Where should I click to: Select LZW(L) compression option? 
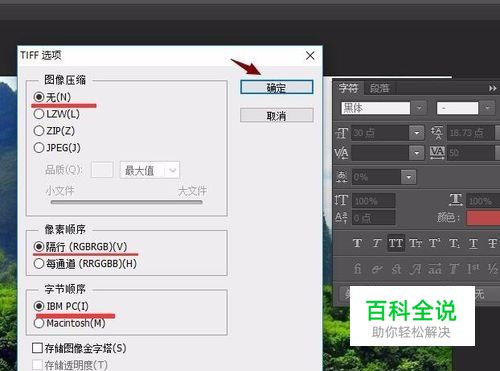[56, 114]
